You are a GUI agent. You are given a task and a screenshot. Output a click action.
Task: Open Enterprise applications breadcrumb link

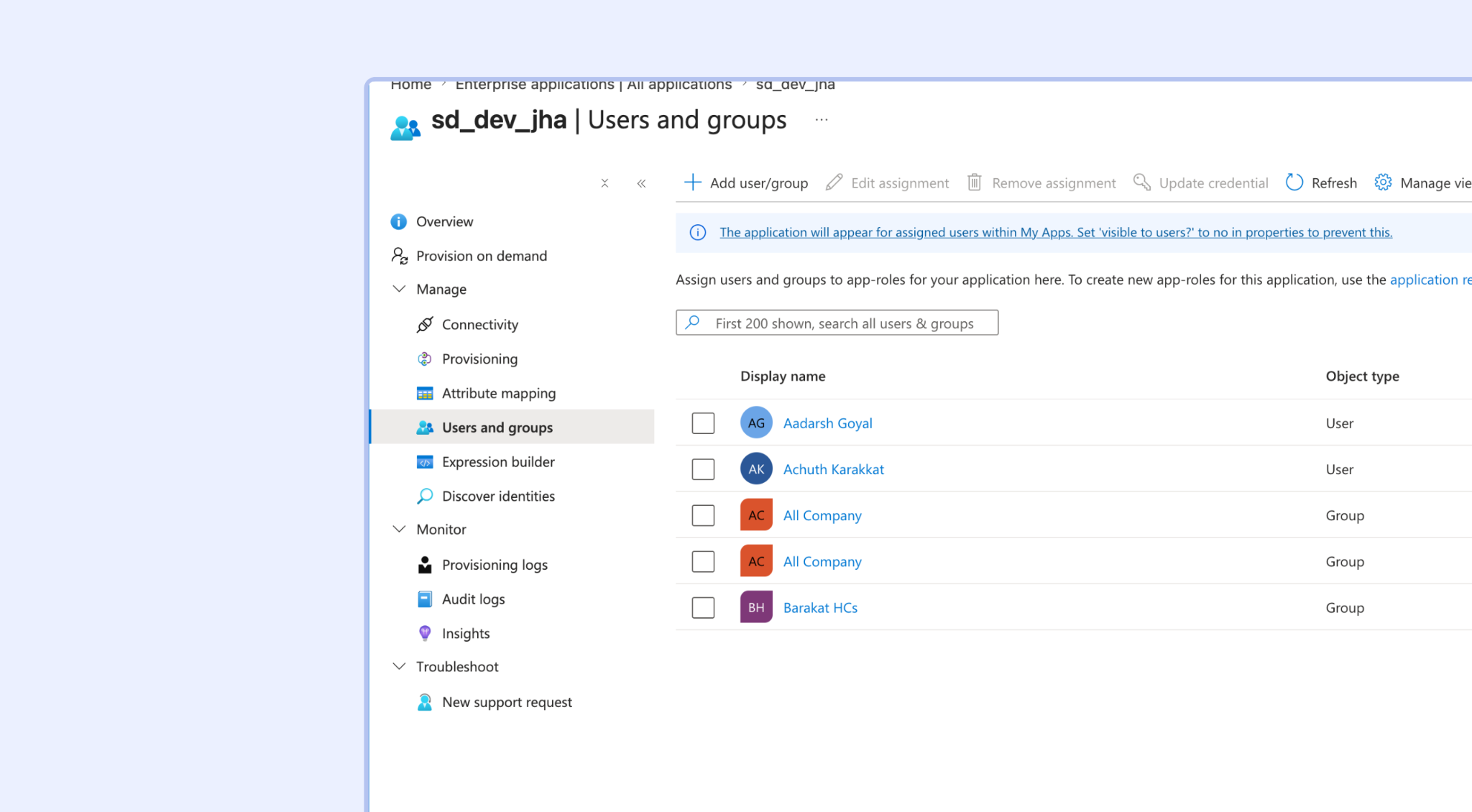(594, 85)
